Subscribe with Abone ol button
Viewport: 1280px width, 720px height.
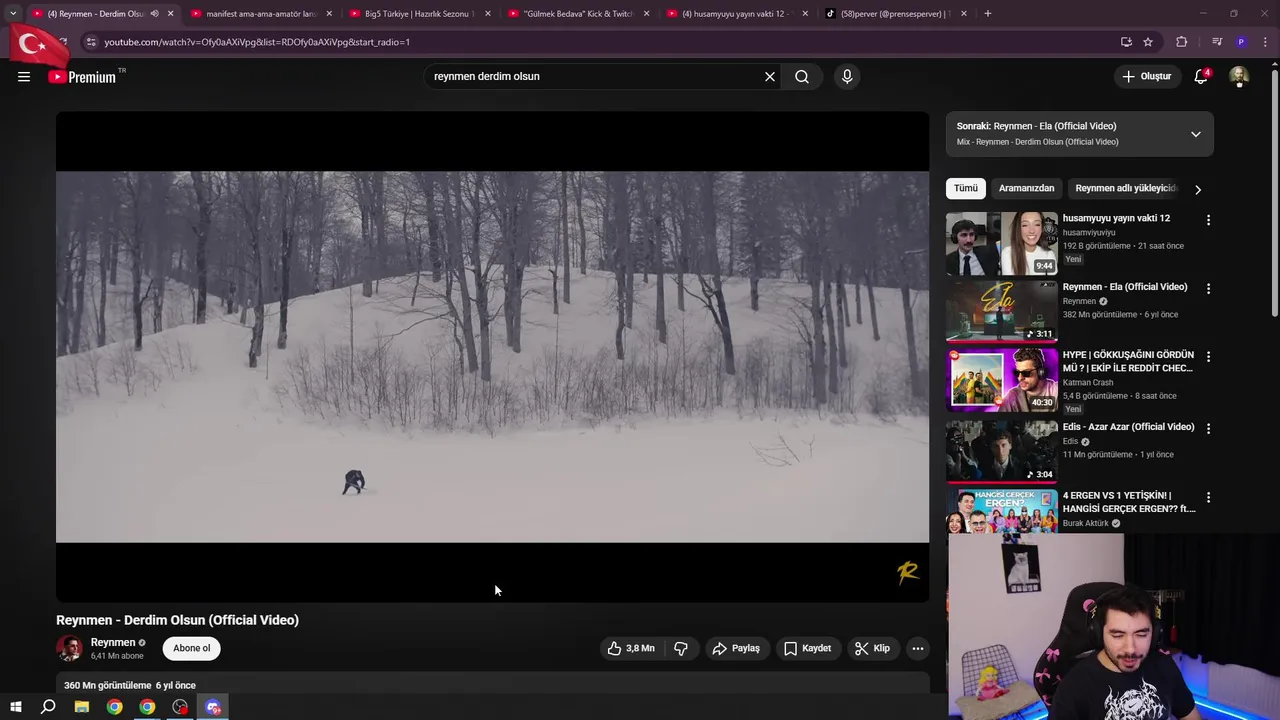coord(192,648)
